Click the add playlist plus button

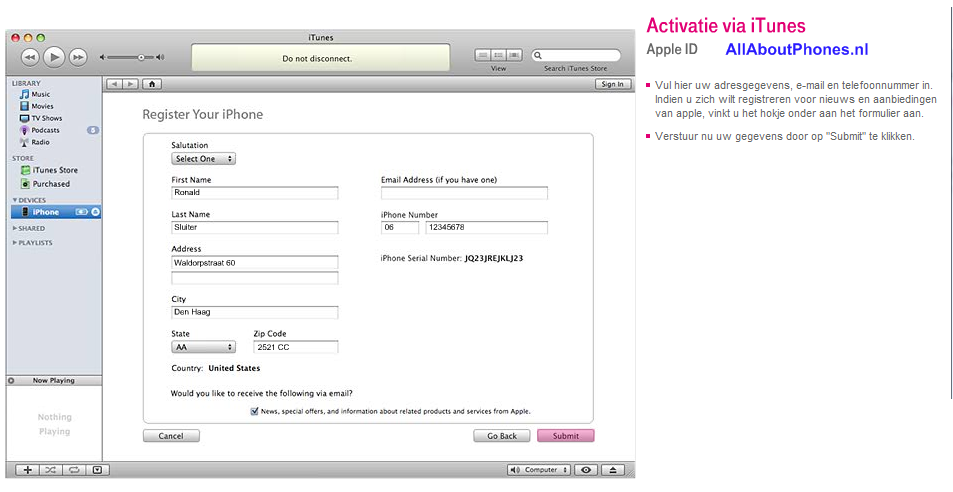28,469
